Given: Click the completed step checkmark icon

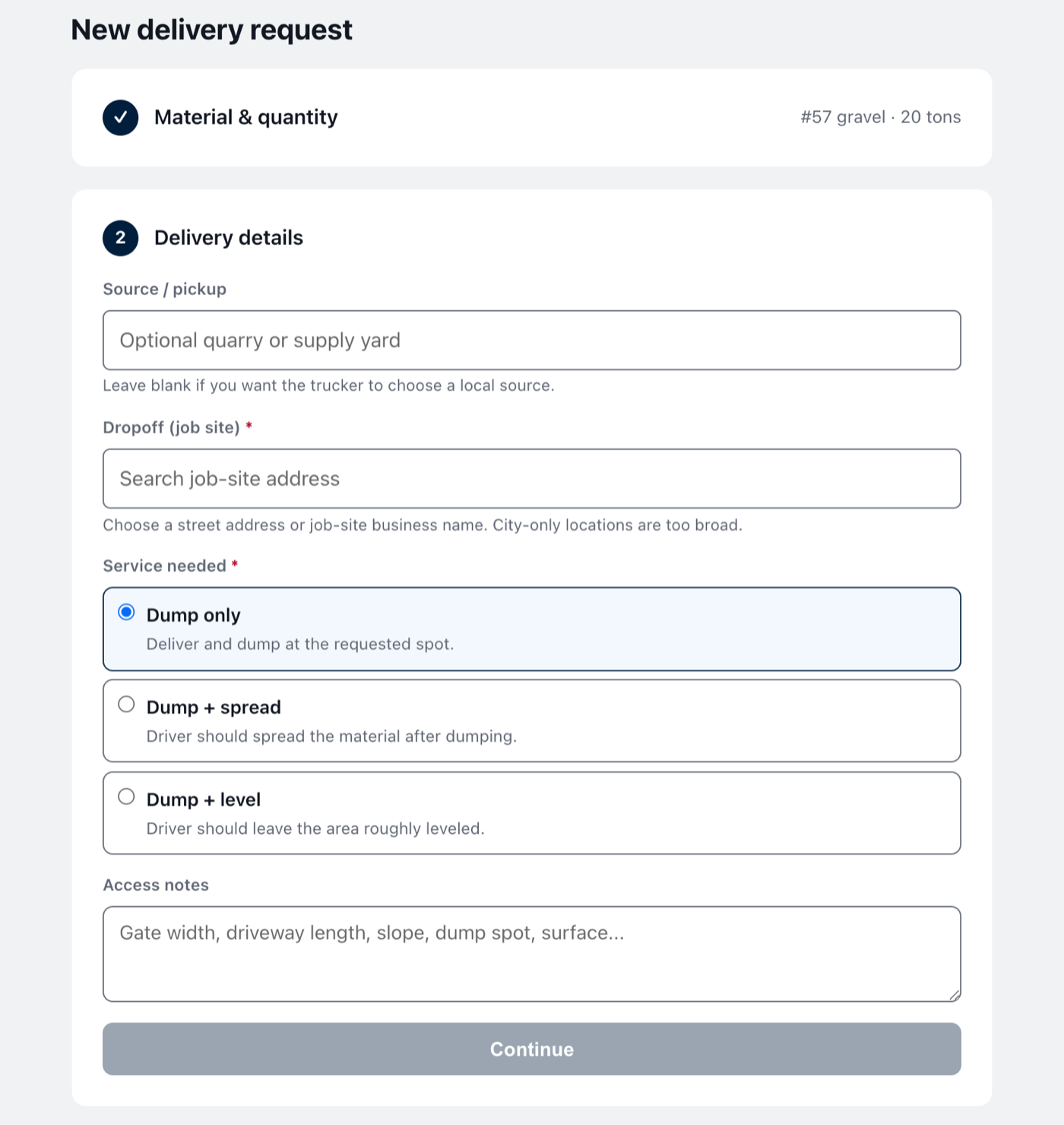Looking at the screenshot, I should tap(120, 117).
